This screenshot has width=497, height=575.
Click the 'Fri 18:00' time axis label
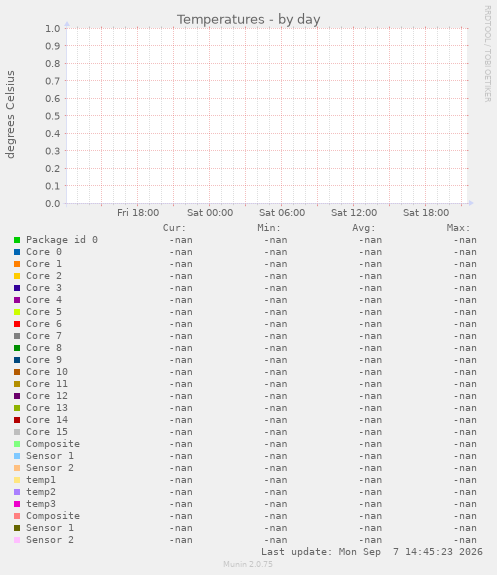click(138, 213)
